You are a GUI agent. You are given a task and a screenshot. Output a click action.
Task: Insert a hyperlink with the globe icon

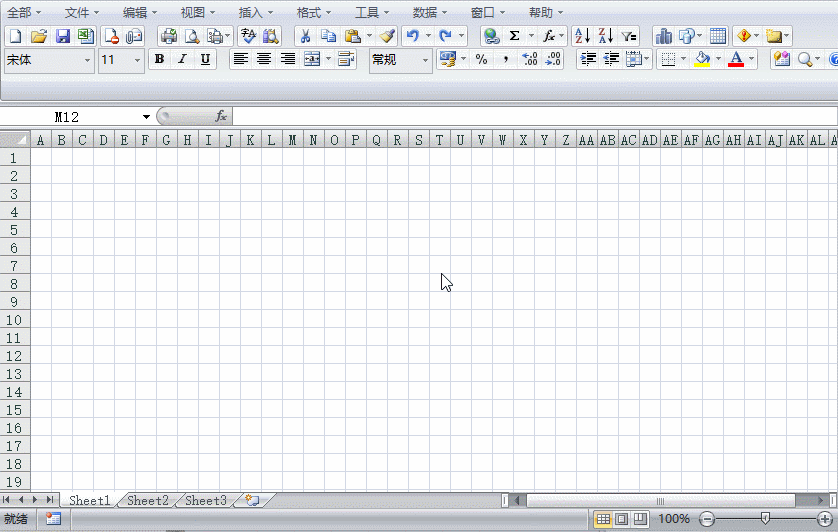[x=491, y=36]
